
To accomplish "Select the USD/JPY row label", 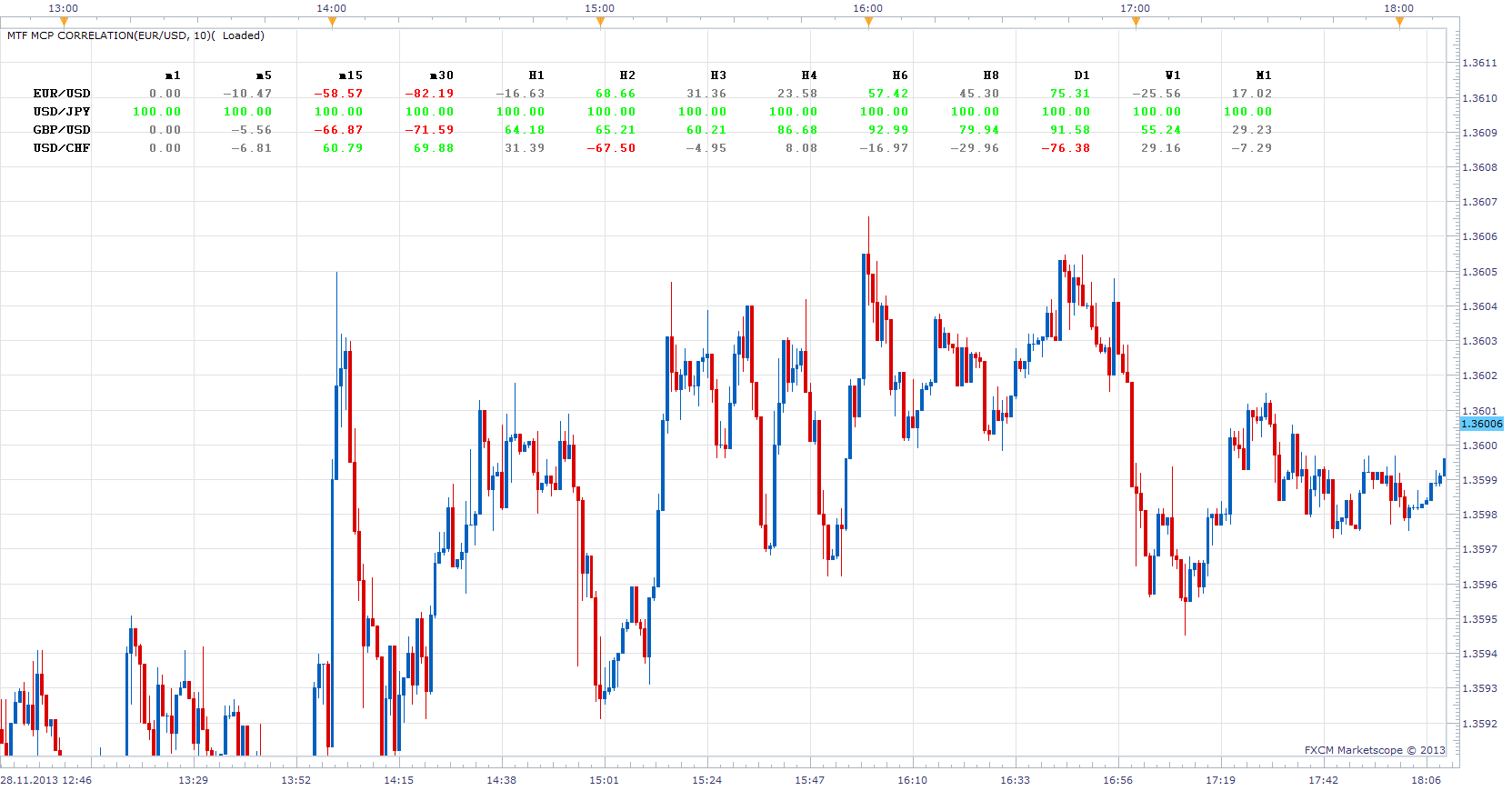I will coord(62,112).
